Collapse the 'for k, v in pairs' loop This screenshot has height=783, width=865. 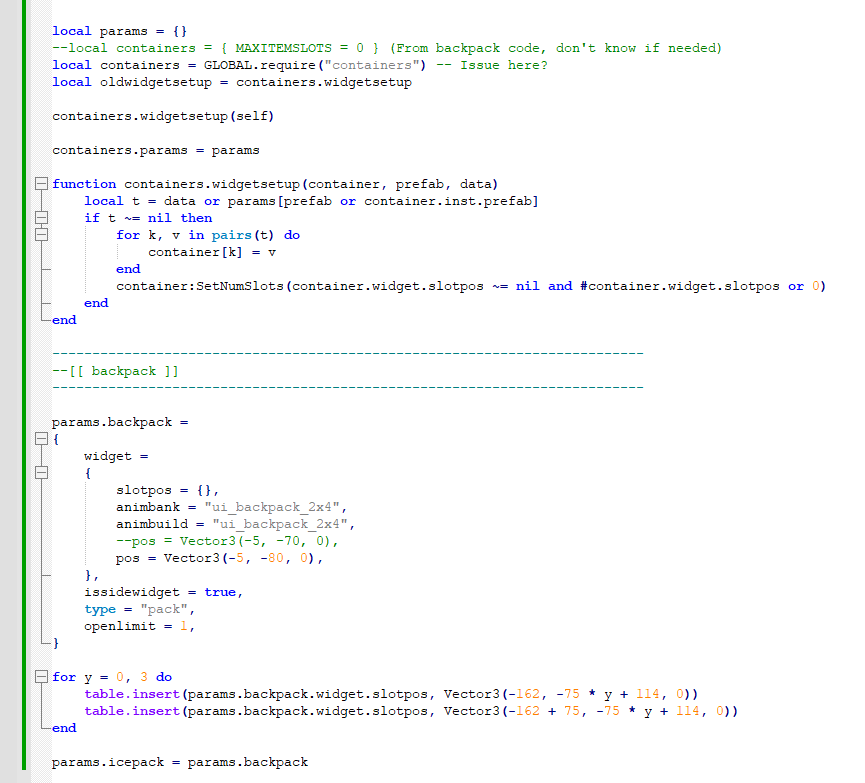39,234
